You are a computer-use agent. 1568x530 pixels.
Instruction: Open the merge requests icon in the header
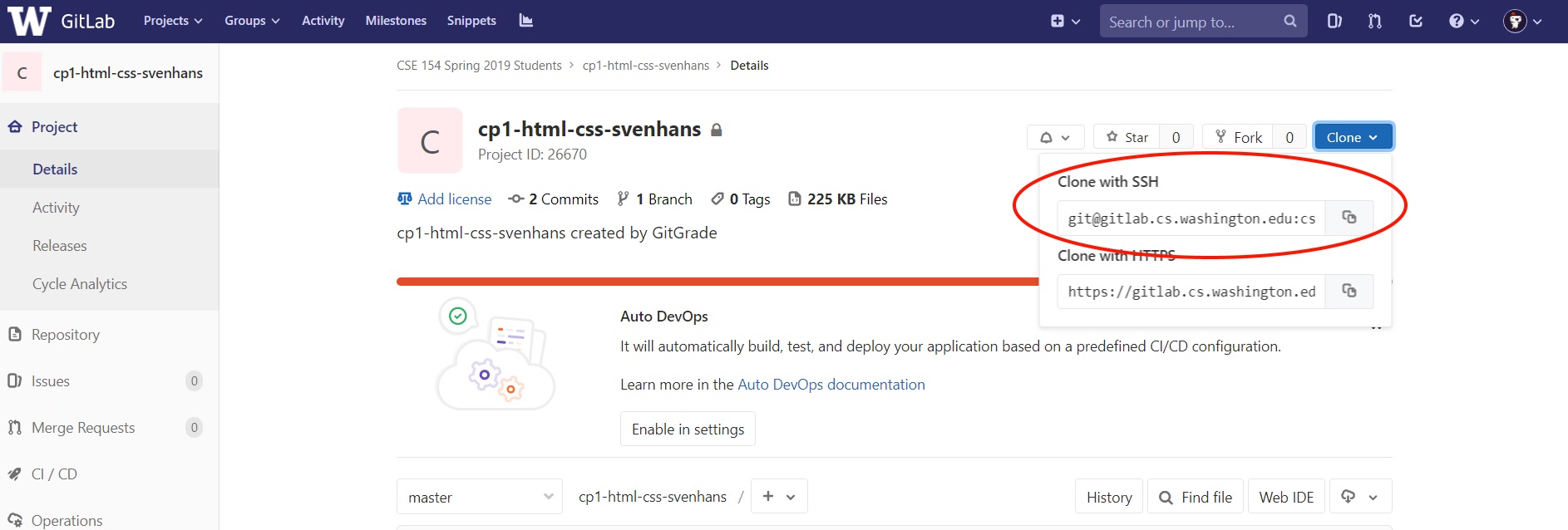coord(1375,22)
